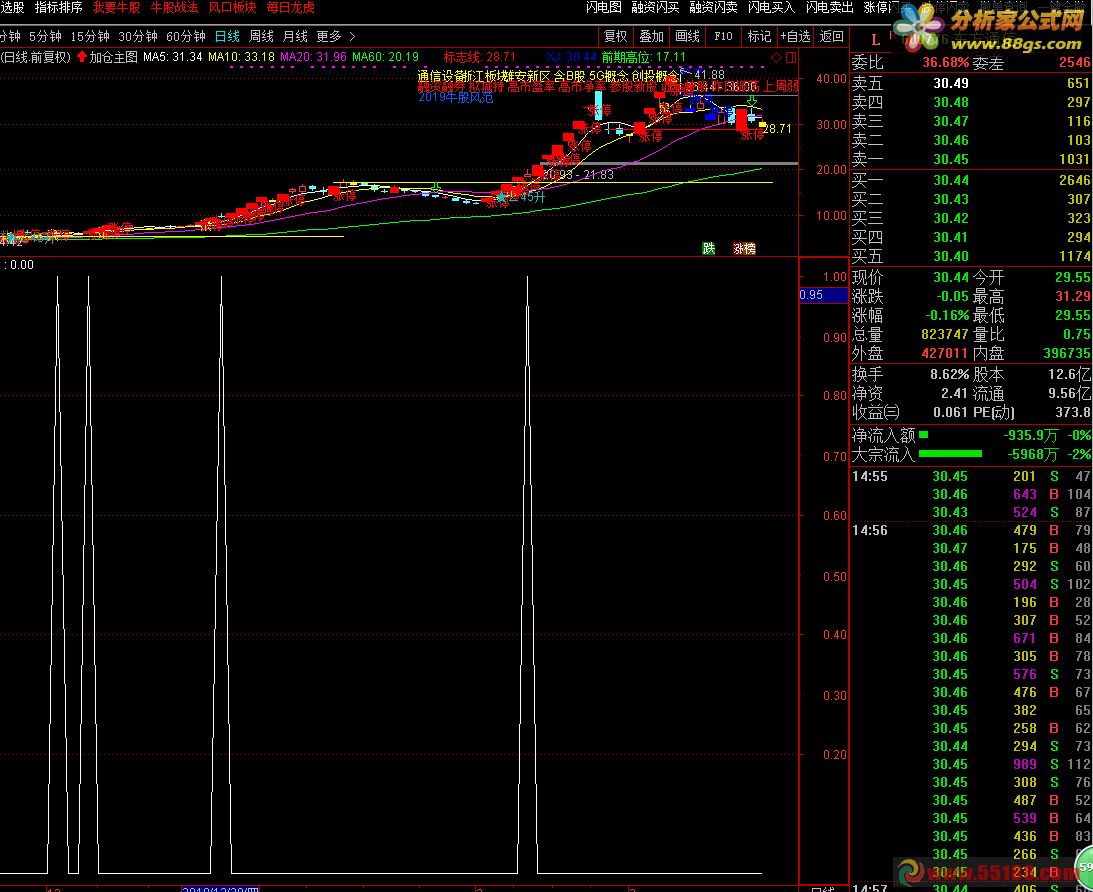Image resolution: width=1093 pixels, height=892 pixels.
Task: Open the 闪电图 menu item
Action: (x=603, y=7)
